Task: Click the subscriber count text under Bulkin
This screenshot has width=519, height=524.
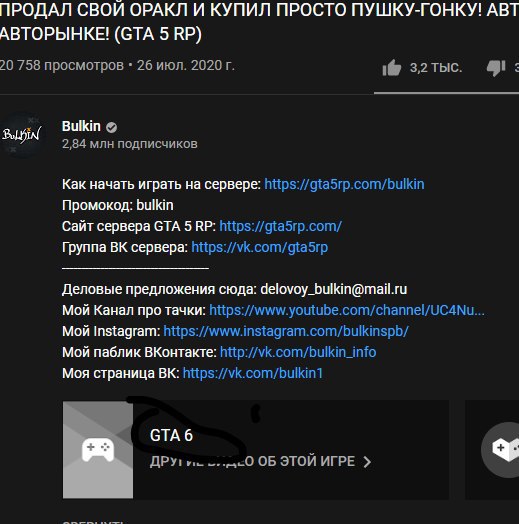Action: [130, 144]
